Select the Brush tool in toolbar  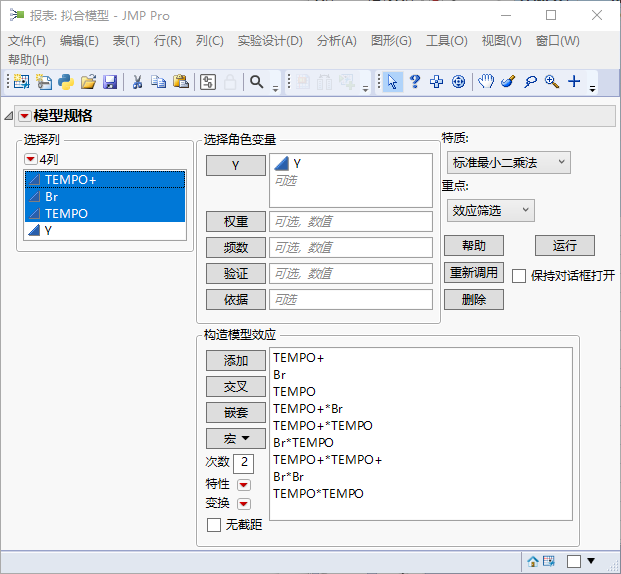coord(508,82)
